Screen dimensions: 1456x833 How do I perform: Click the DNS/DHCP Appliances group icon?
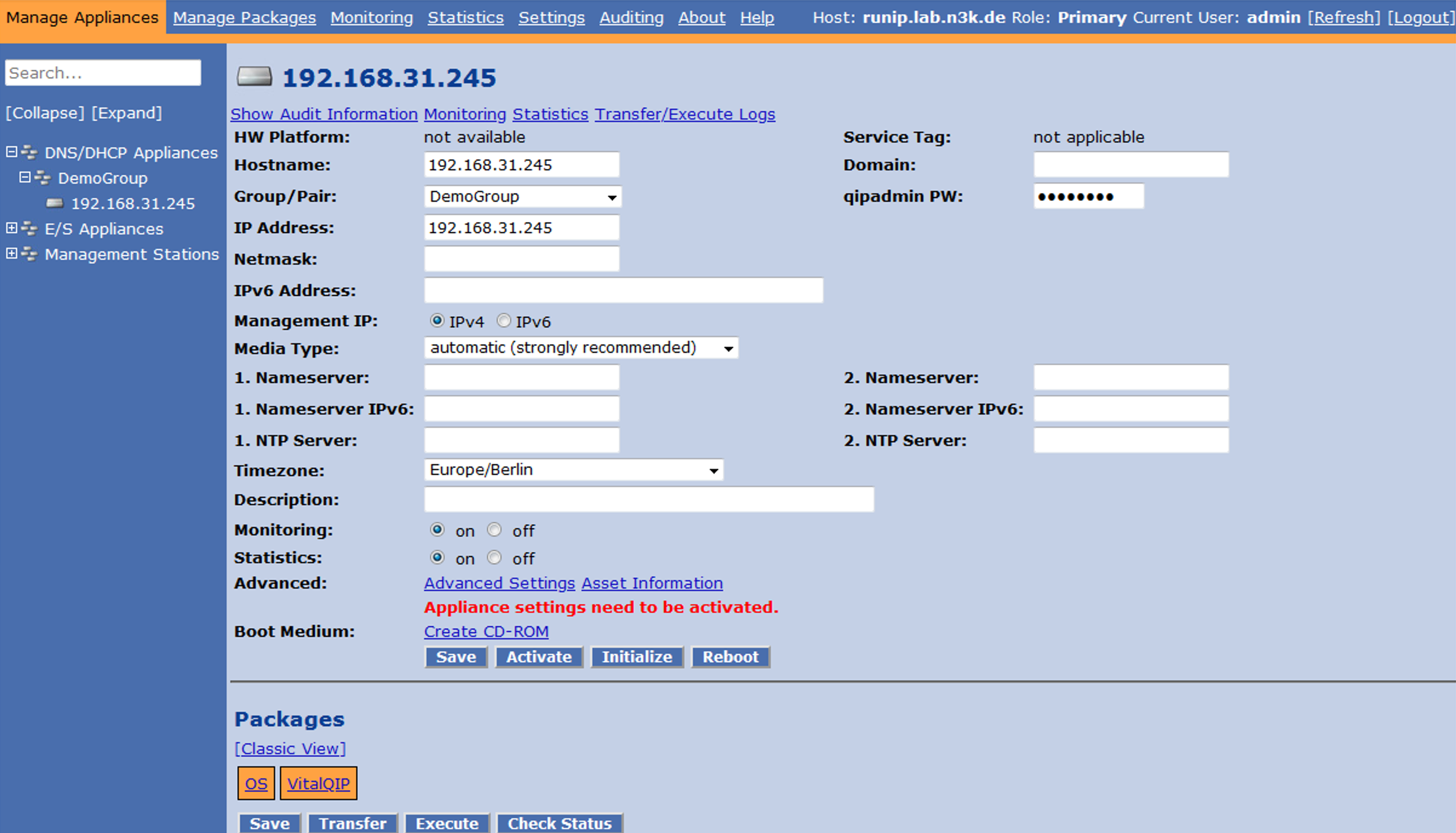[x=30, y=153]
